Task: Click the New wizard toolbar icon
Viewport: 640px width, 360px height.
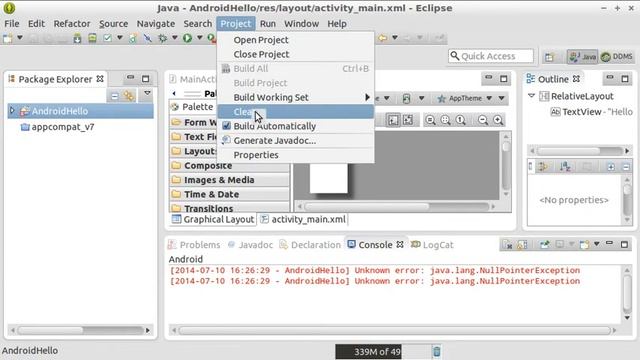Action: (x=8, y=38)
